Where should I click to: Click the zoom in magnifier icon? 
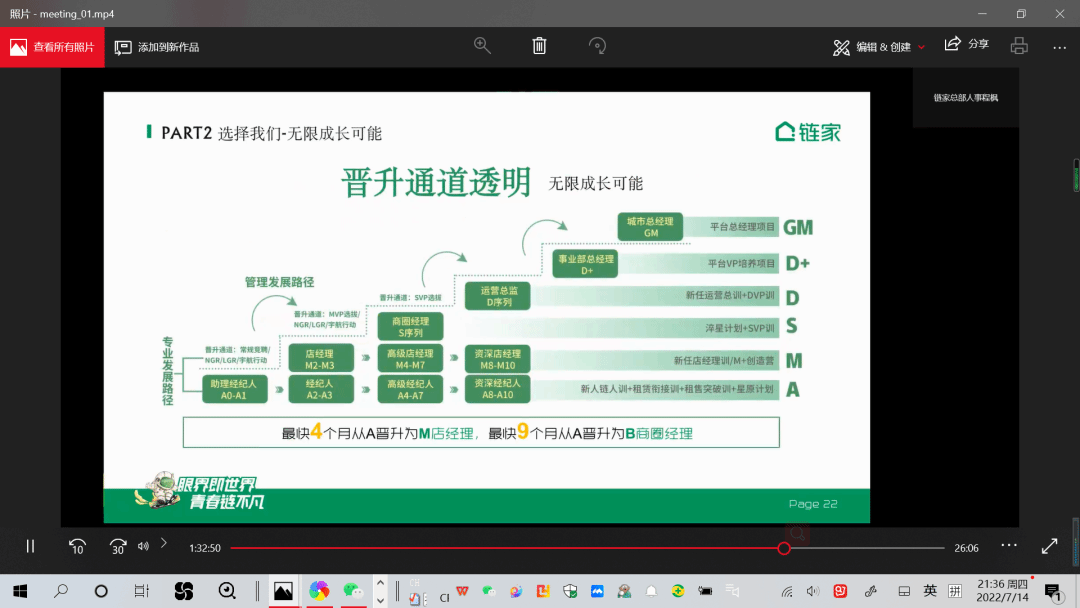click(482, 46)
